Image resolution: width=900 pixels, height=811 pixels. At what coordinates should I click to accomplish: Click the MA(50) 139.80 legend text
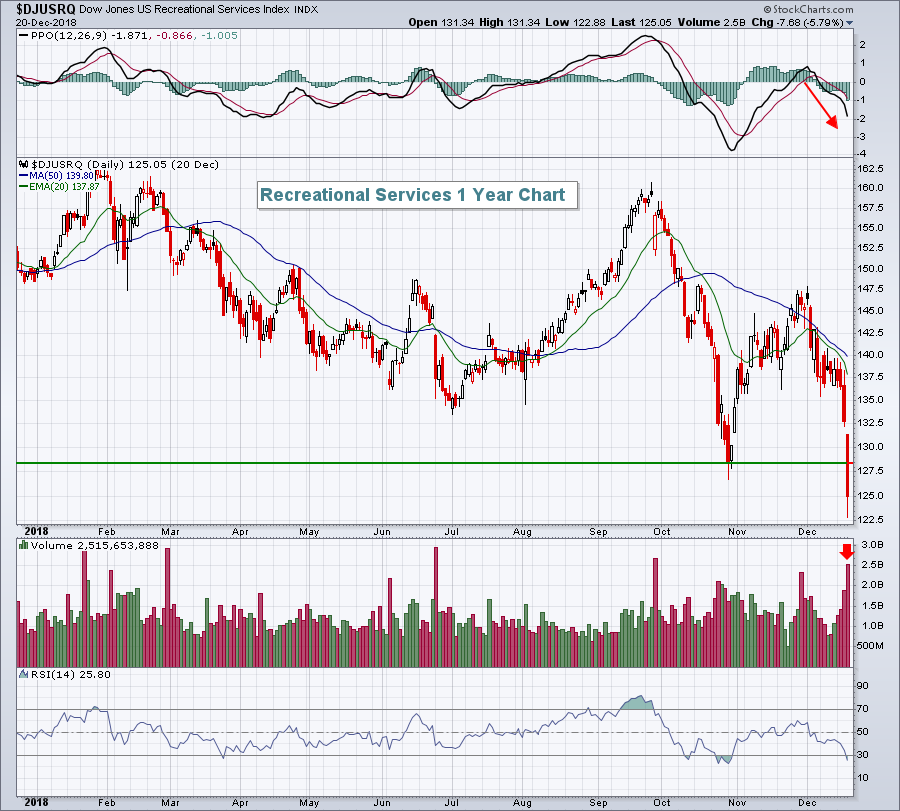pos(61,176)
